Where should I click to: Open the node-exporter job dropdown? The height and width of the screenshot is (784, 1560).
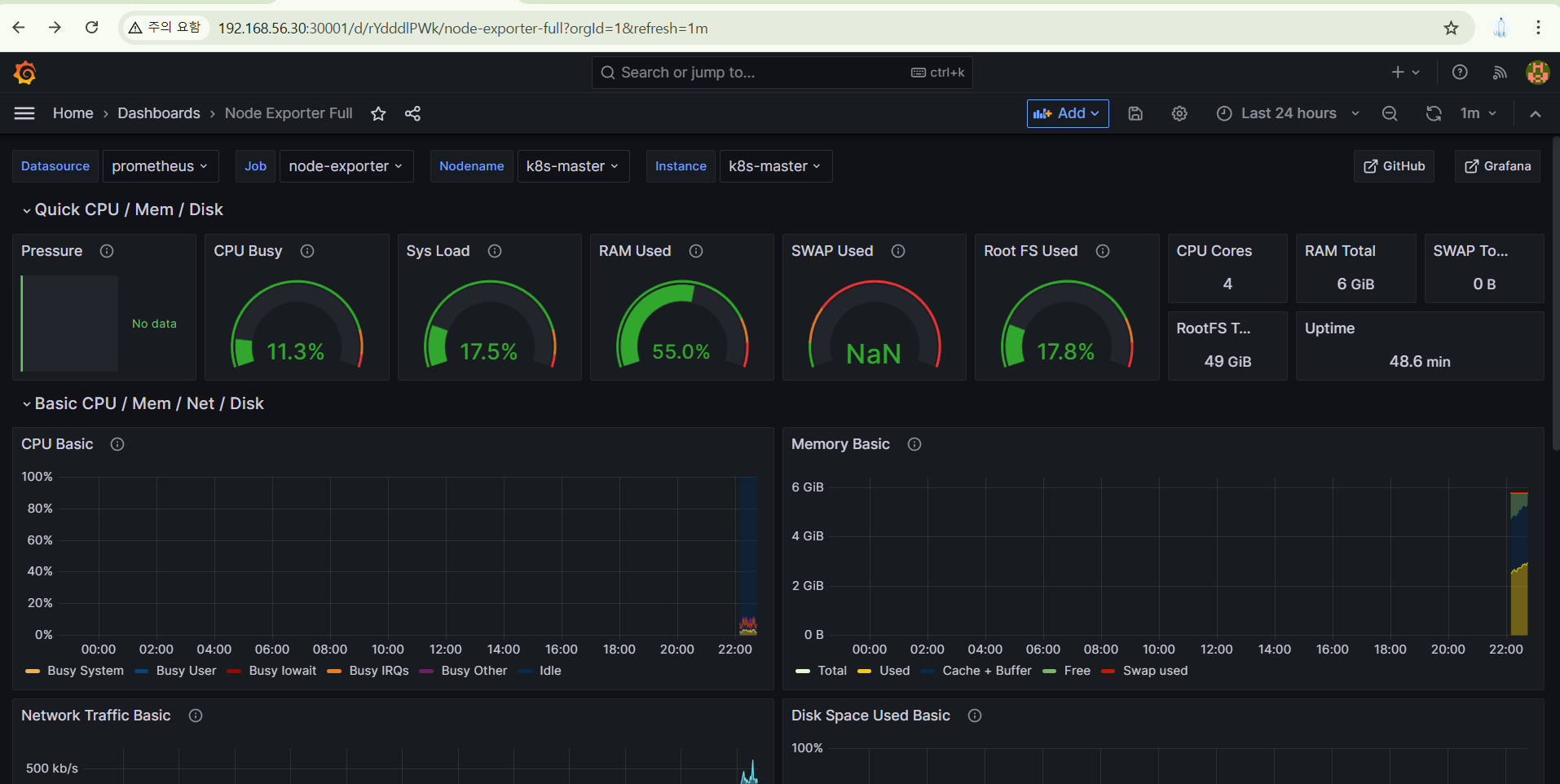346,166
